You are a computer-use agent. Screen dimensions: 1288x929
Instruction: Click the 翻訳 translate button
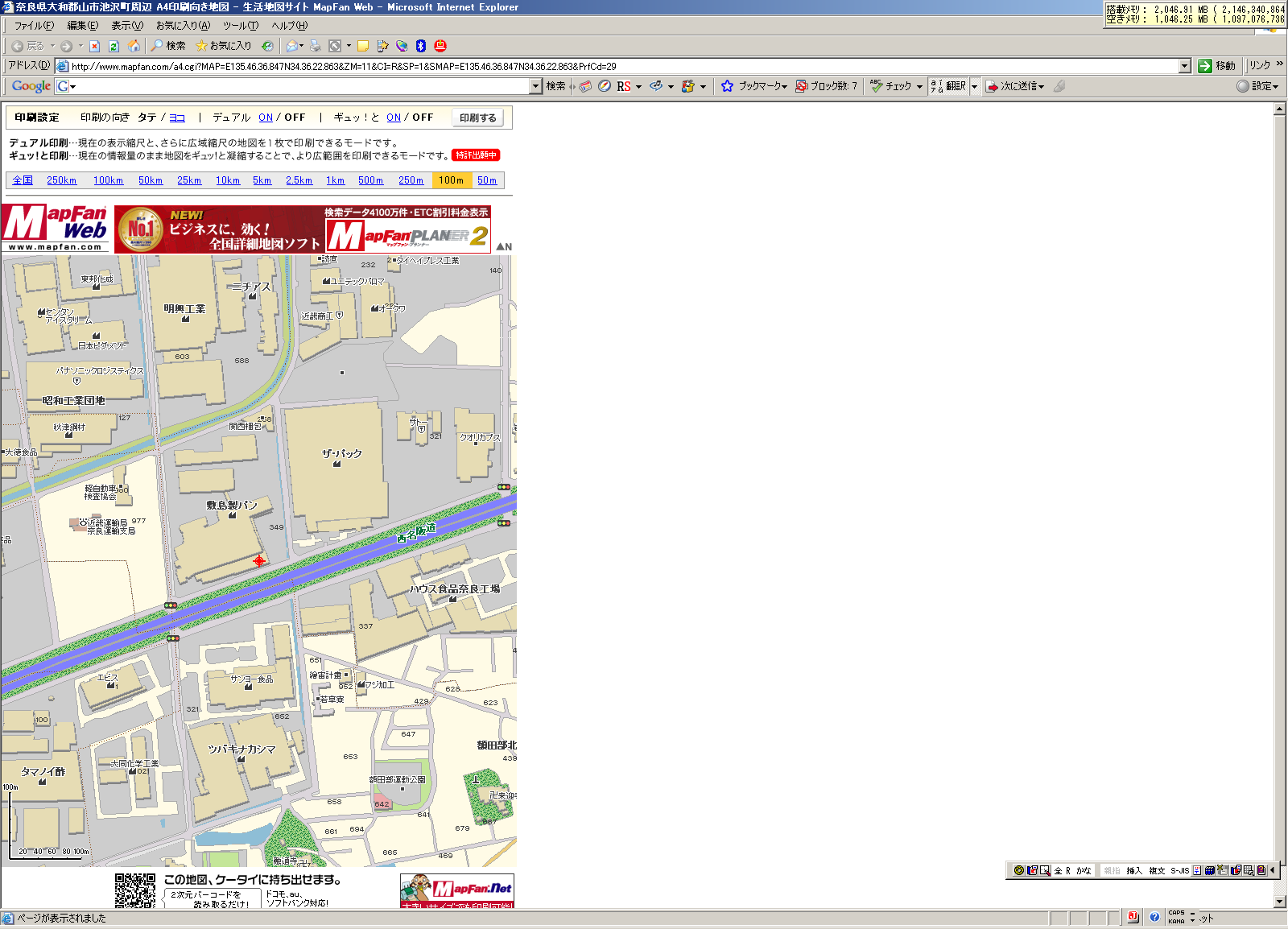click(x=948, y=86)
